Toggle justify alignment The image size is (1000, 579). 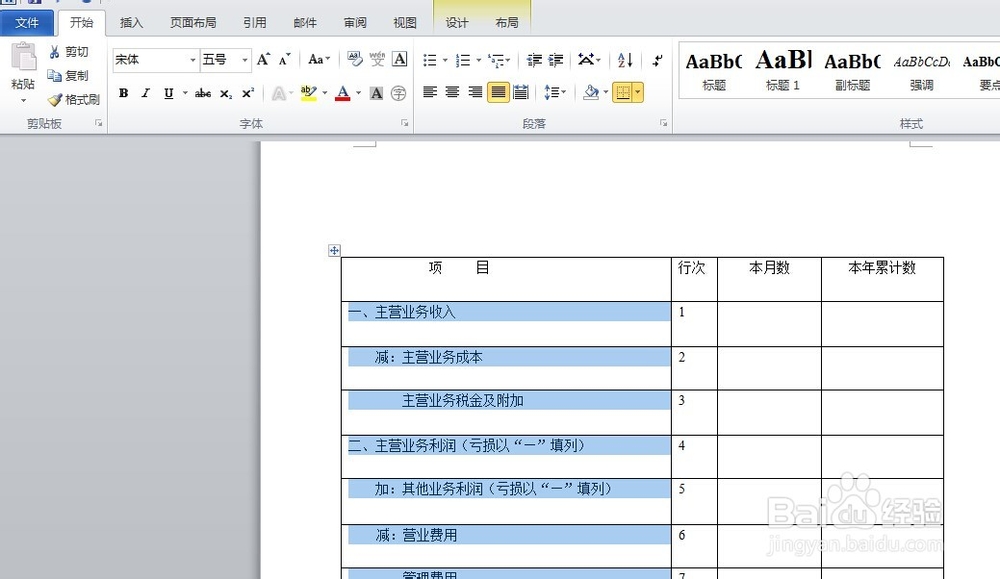point(498,92)
